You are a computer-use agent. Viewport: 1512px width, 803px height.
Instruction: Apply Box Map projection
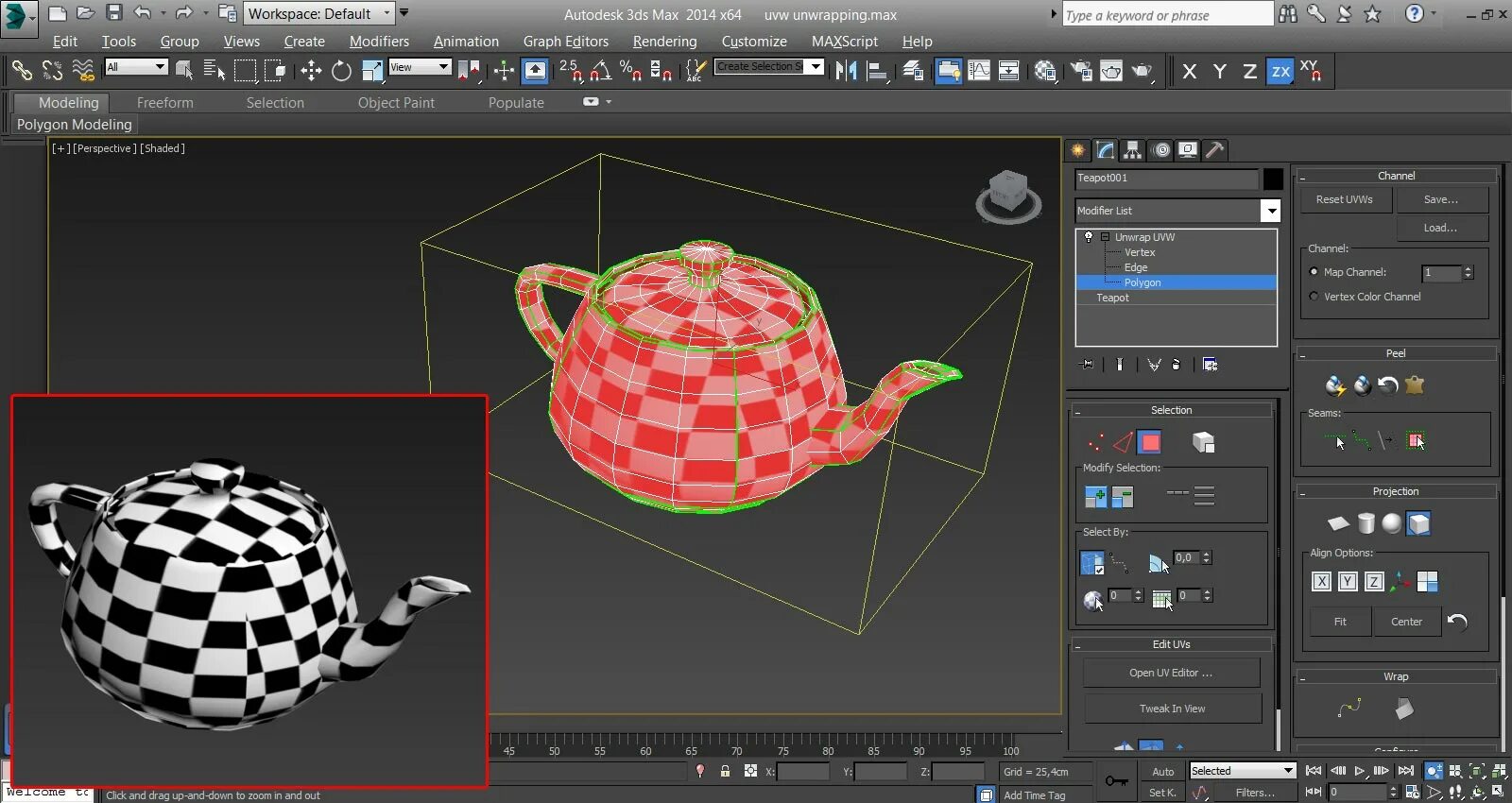[1418, 523]
